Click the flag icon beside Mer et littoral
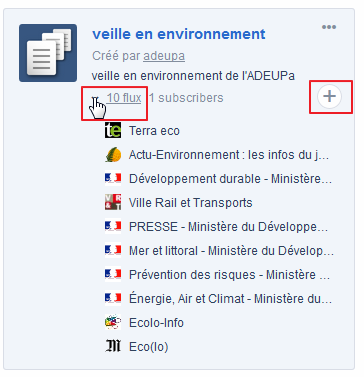The height and width of the screenshot is (377, 364). 113,250
